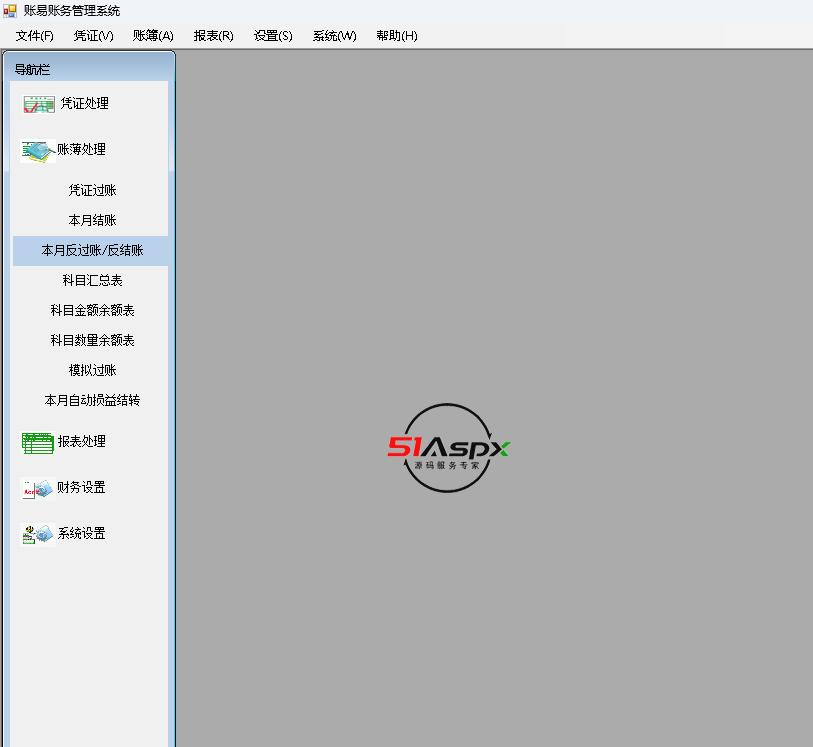The width and height of the screenshot is (813, 747).
Task: Select 模拟过账 in the sidebar
Action: pyautogui.click(x=92, y=370)
